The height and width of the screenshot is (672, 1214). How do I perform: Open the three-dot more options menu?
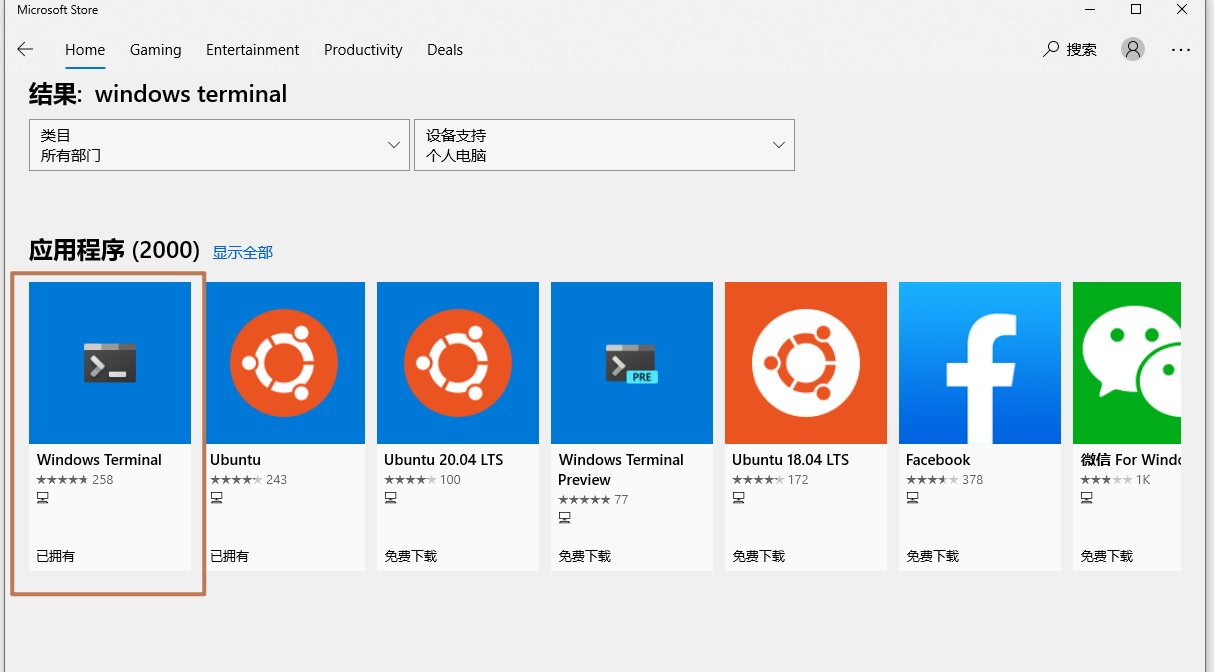[x=1181, y=49]
